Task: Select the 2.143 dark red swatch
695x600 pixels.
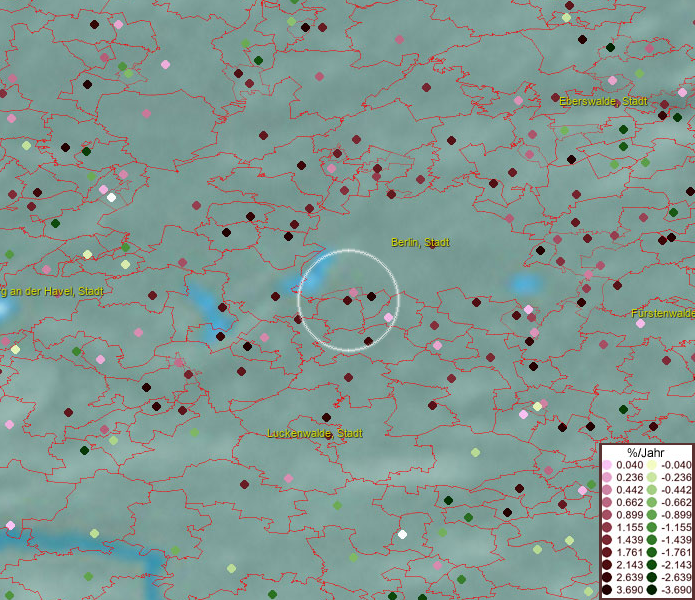Action: (x=607, y=565)
